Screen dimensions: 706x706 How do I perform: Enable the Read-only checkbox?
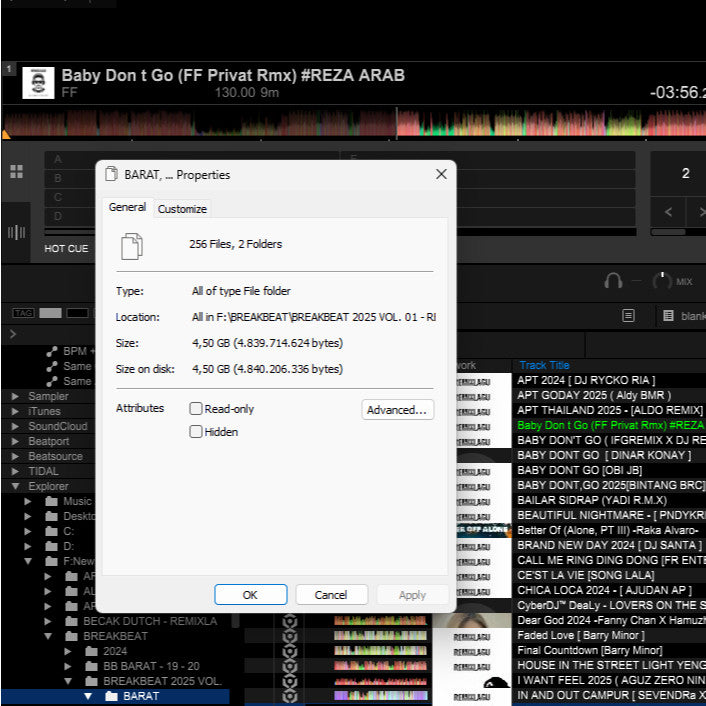tap(196, 408)
